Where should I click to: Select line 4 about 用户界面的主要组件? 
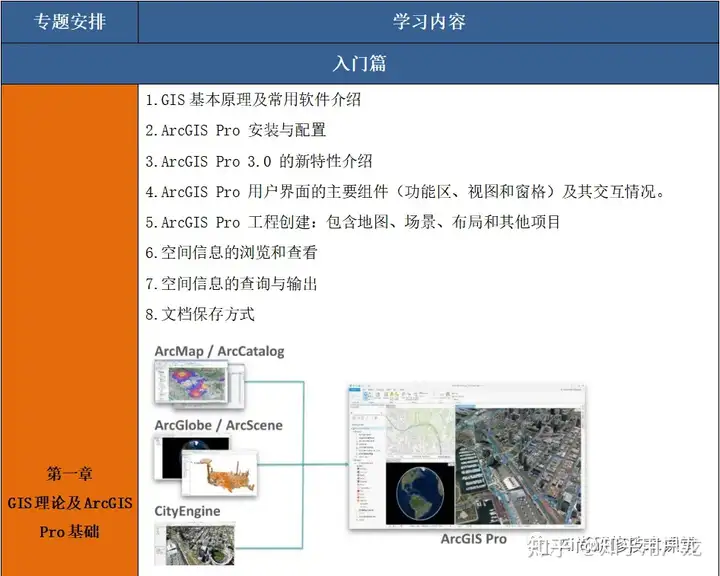click(x=405, y=192)
